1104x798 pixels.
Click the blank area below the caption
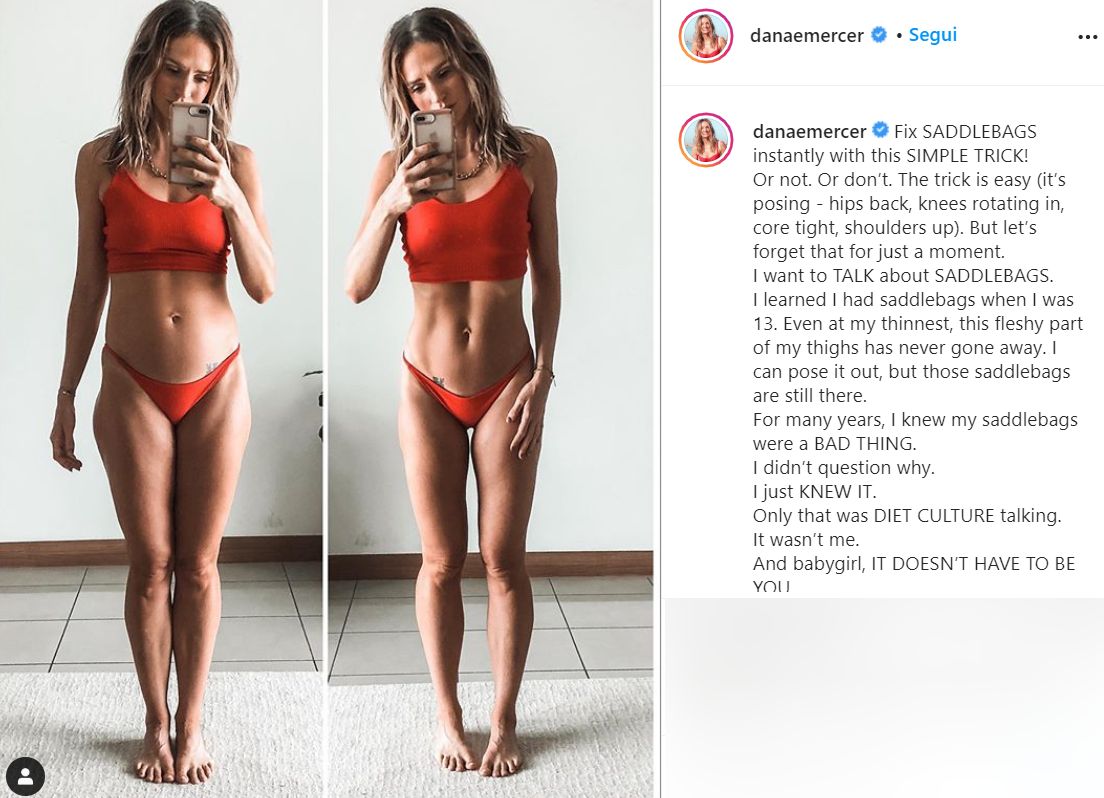coord(884,697)
